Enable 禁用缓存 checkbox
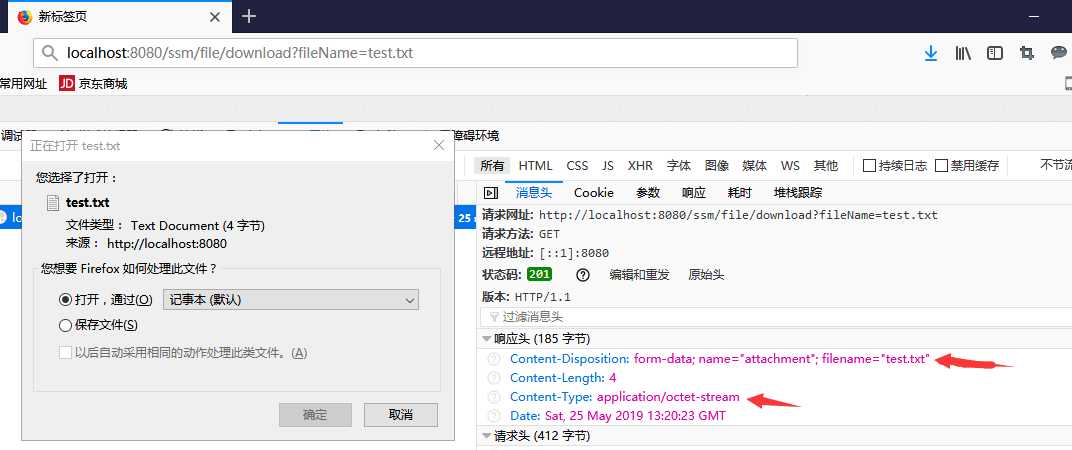The image size is (1072, 450). (x=941, y=166)
